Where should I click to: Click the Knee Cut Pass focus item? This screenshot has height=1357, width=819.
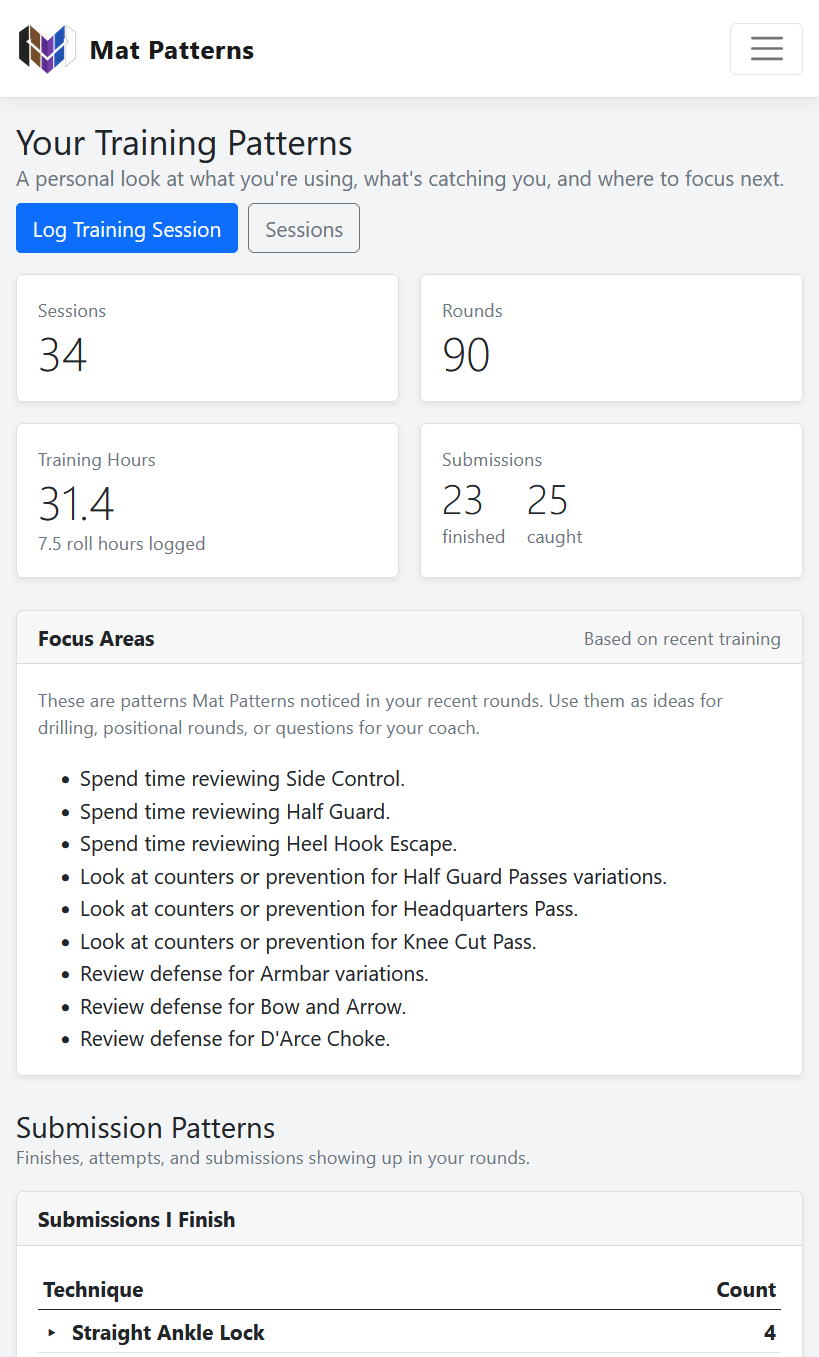click(x=308, y=941)
